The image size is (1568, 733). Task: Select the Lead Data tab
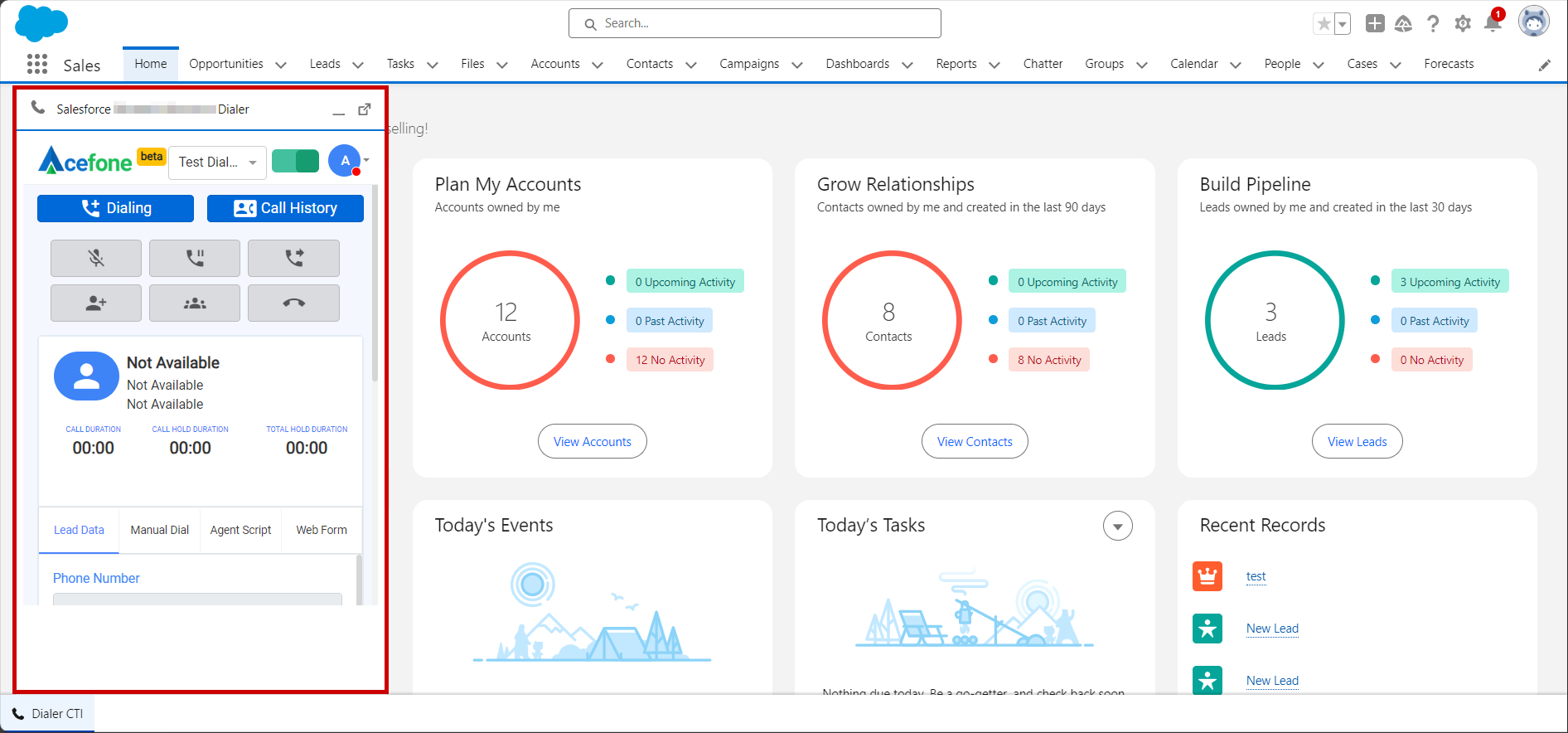tap(79, 530)
